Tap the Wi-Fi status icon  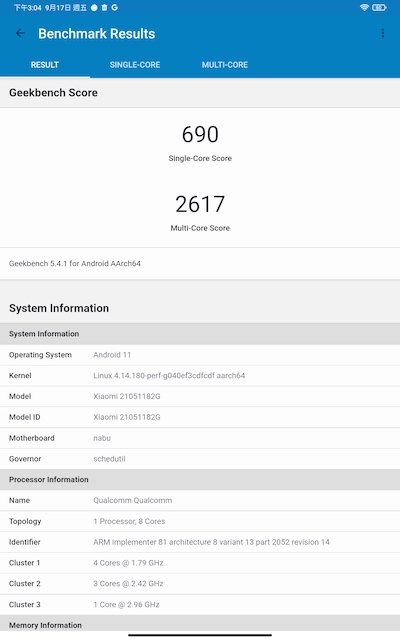click(364, 7)
